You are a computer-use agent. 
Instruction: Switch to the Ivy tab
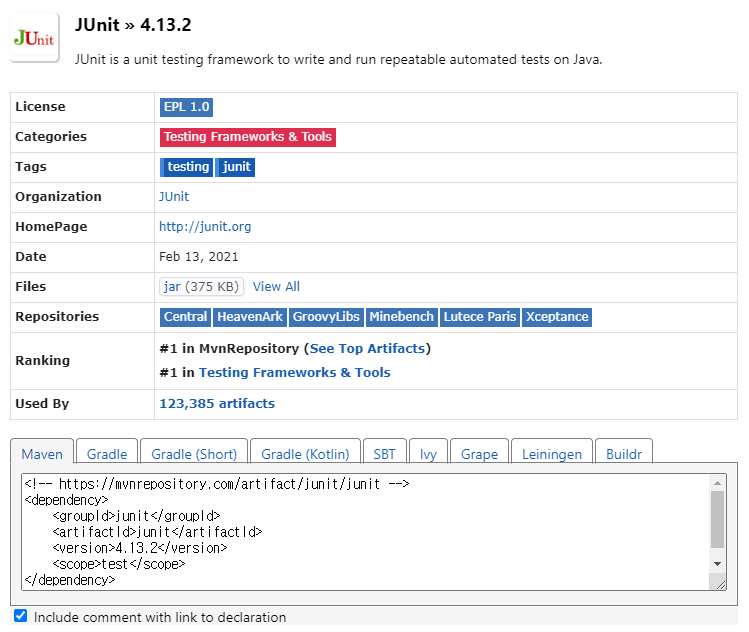click(428, 452)
